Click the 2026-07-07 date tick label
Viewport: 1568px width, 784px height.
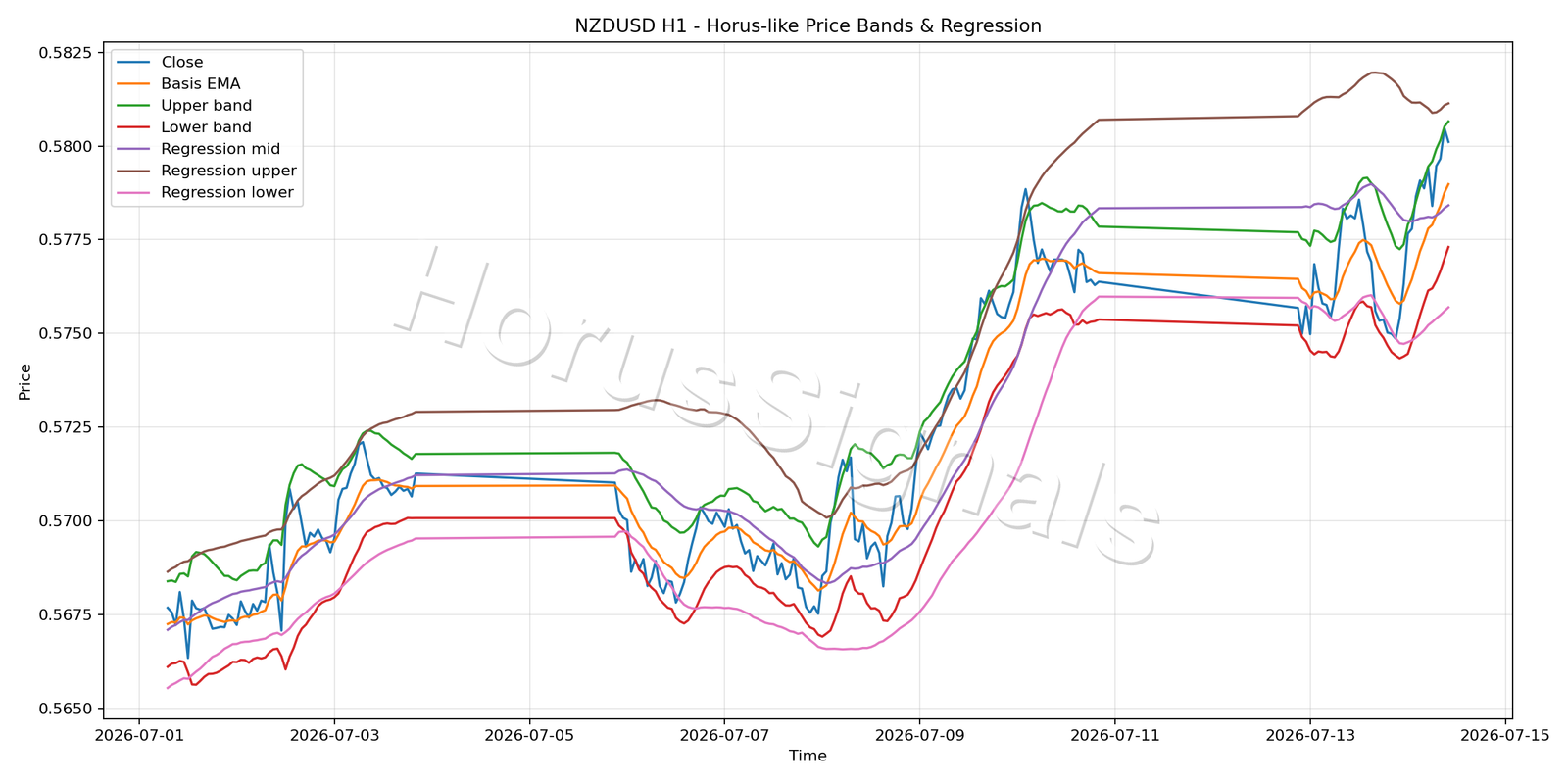coord(724,734)
